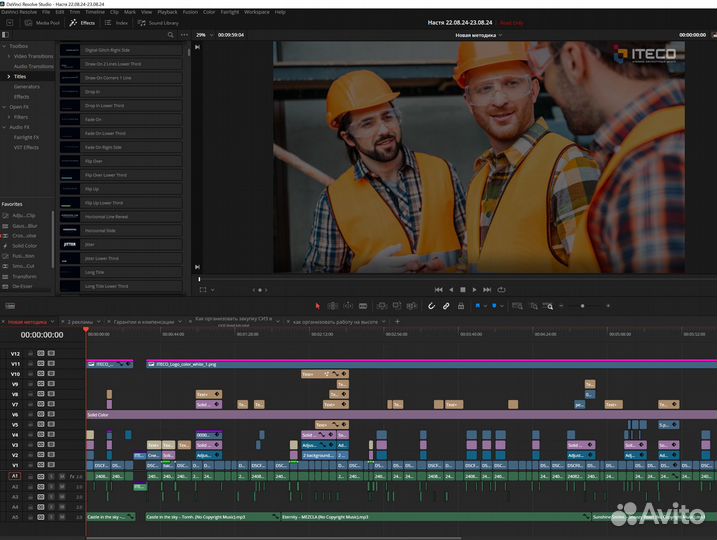
Task: Toggle the timeline snapping magnet icon
Action: [x=432, y=305]
